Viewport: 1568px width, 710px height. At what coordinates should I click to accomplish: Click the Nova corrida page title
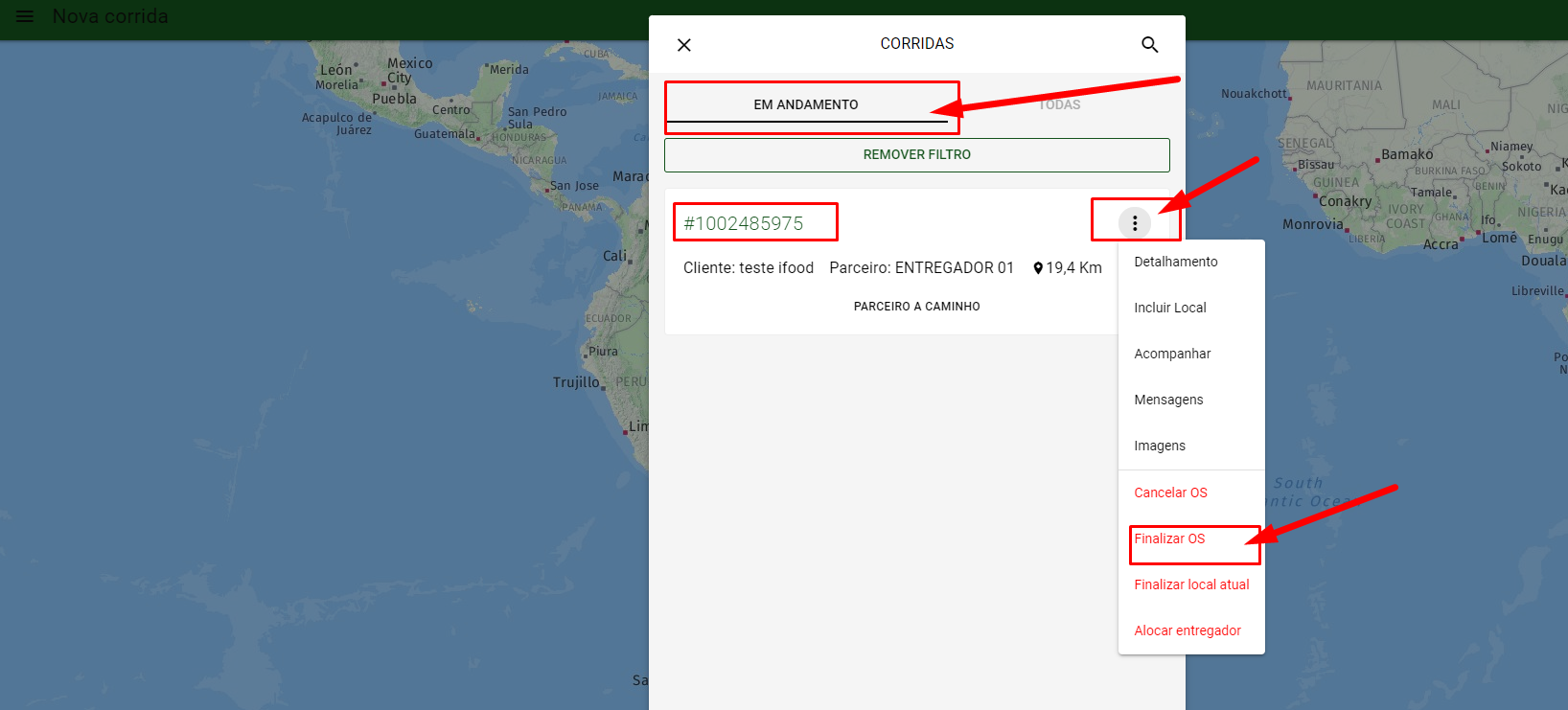110,16
